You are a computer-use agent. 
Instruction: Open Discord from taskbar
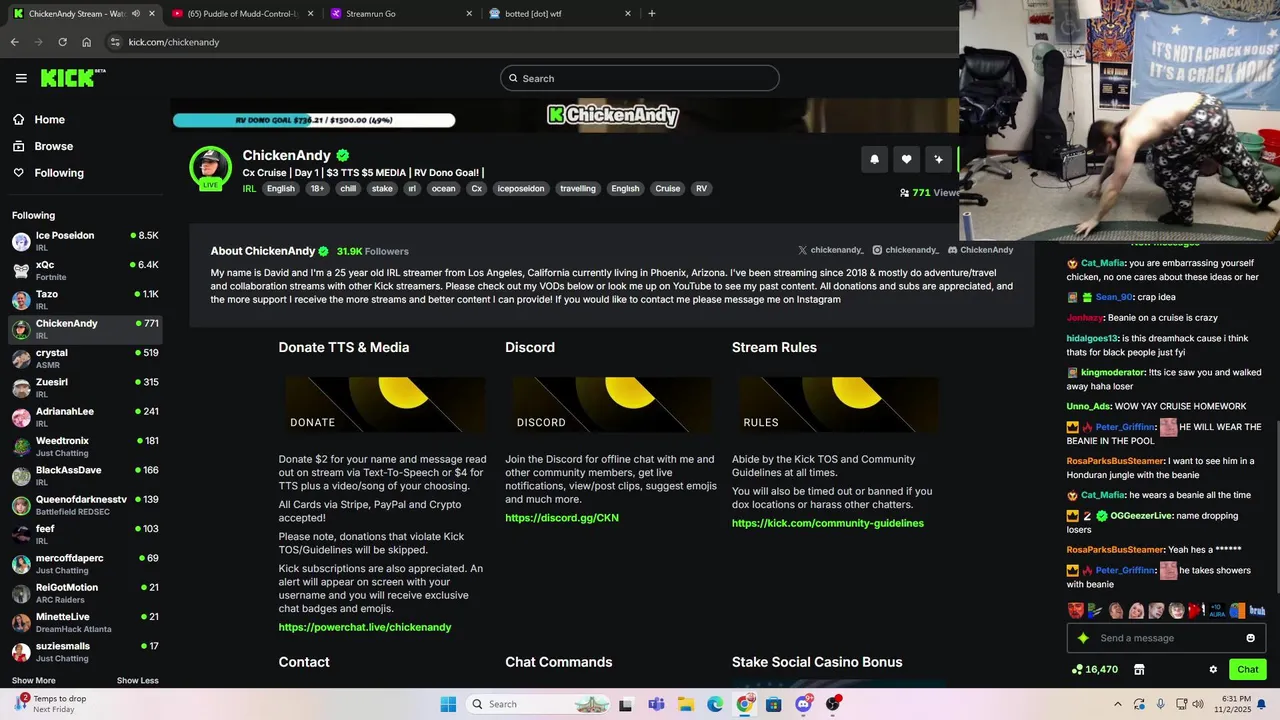pos(803,704)
